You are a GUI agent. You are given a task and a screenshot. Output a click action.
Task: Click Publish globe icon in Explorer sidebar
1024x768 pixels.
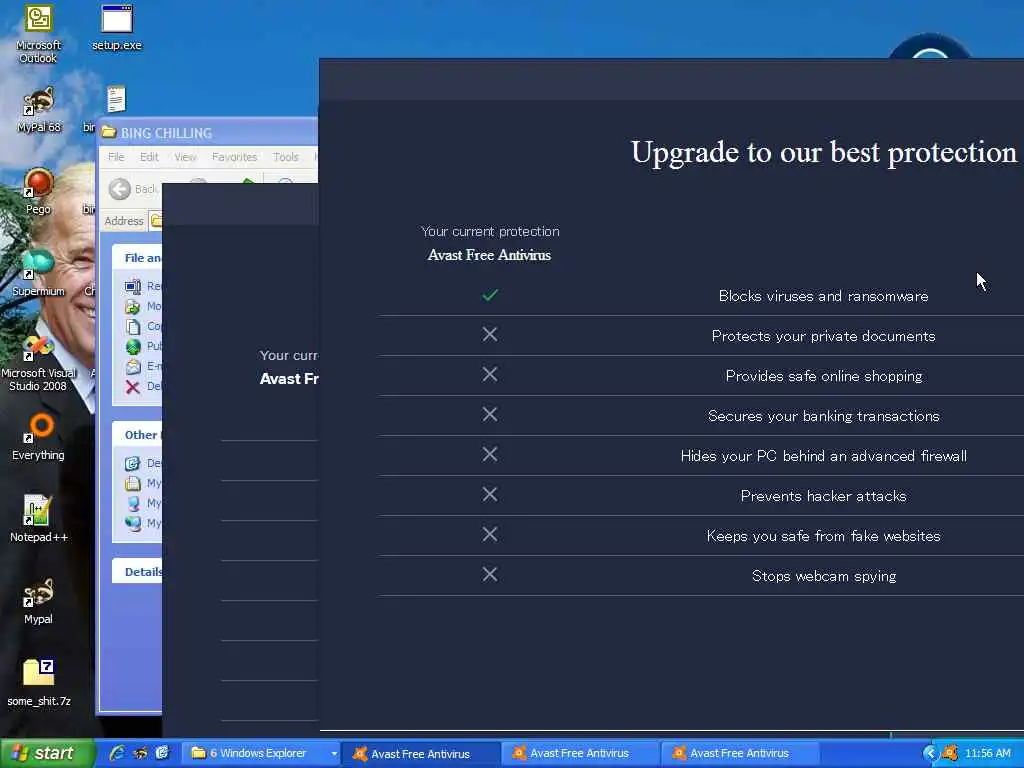point(133,346)
